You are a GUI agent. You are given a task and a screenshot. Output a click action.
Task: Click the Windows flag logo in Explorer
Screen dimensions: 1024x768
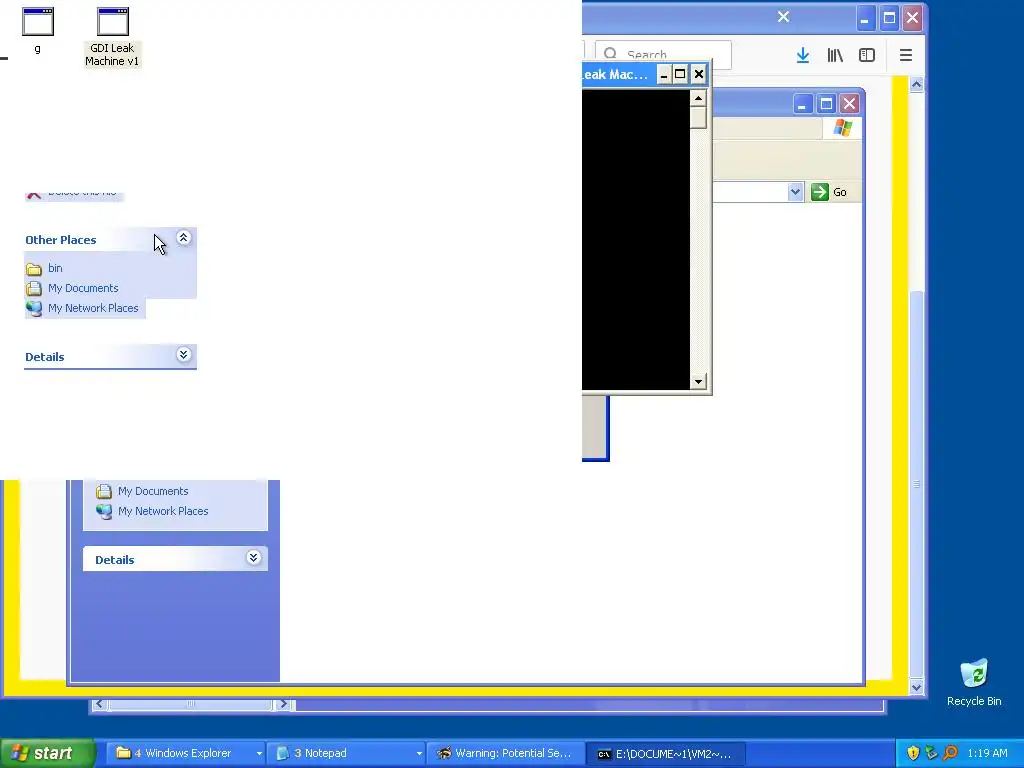tap(842, 127)
